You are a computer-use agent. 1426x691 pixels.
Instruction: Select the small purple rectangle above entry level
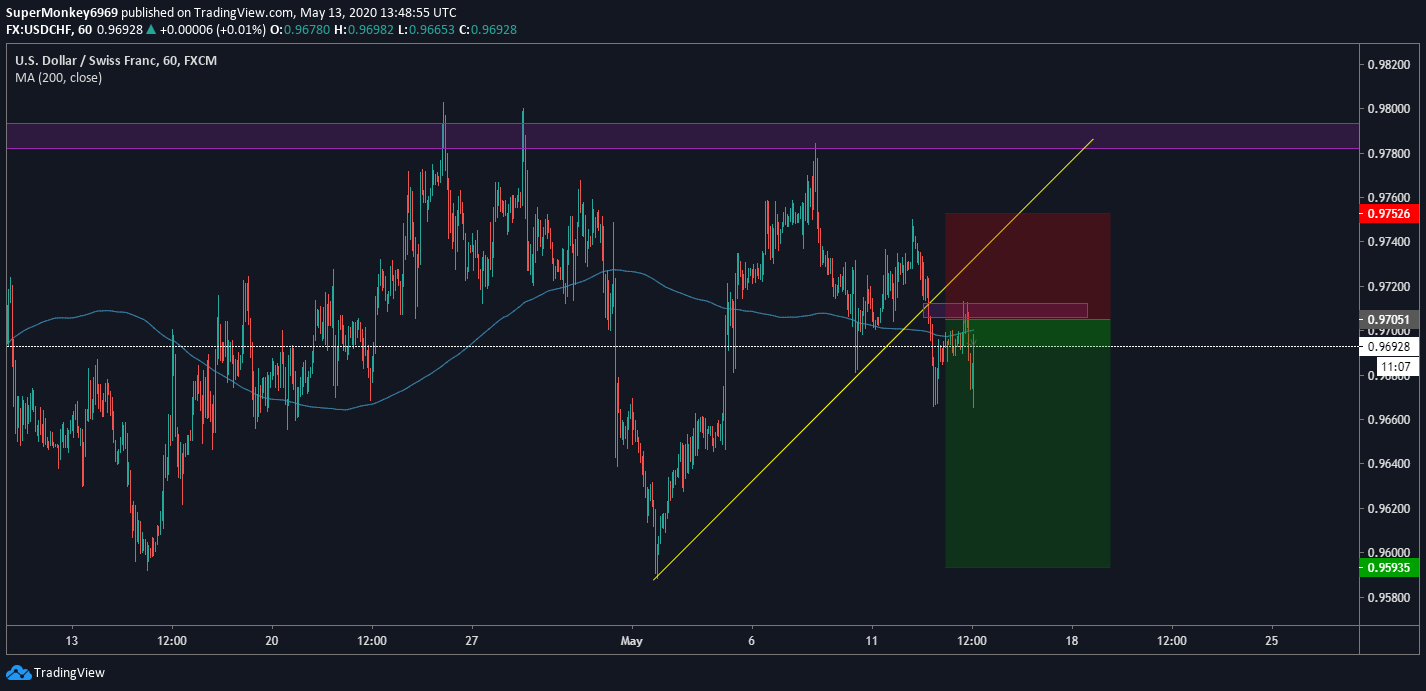click(1006, 311)
